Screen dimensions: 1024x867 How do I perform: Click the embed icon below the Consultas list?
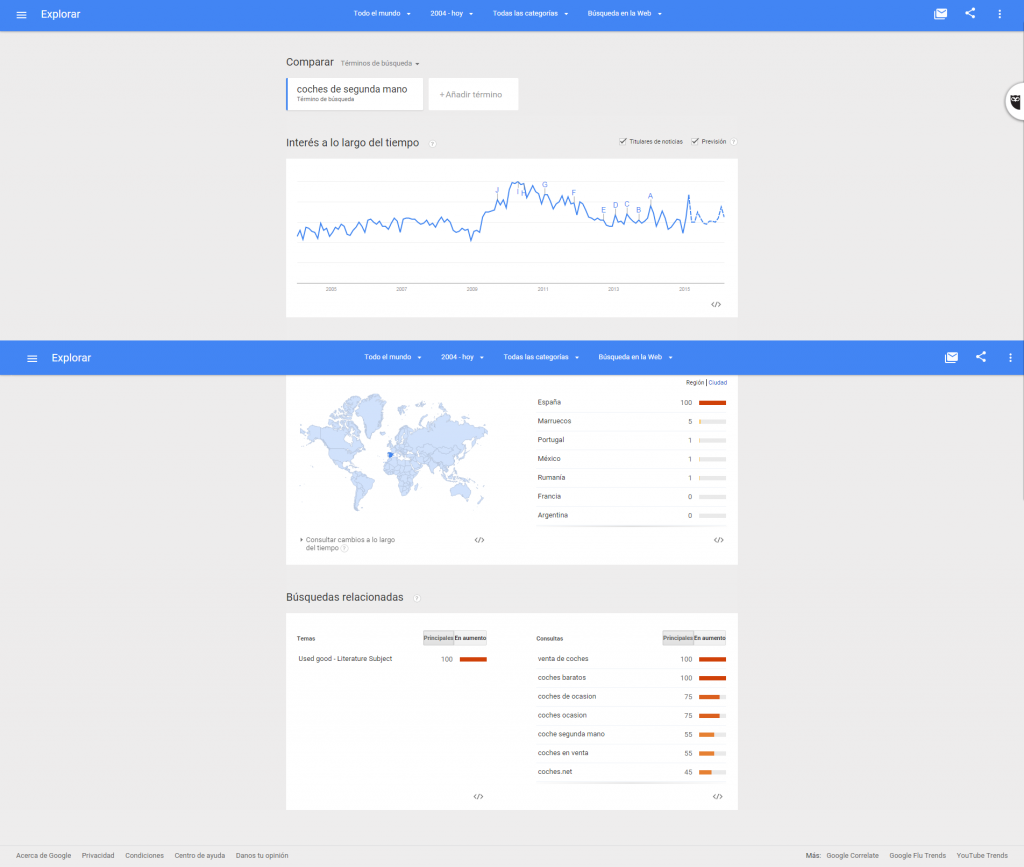coord(717,797)
